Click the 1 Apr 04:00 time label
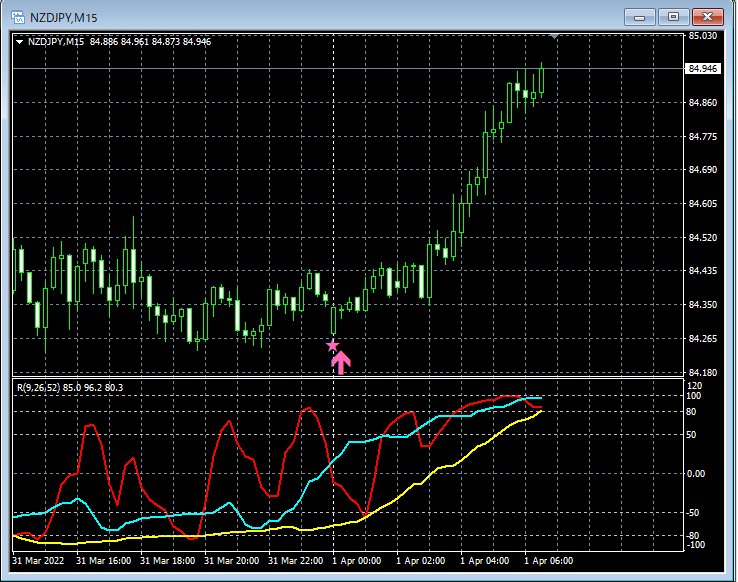Image resolution: width=738 pixels, height=582 pixels. pyautogui.click(x=485, y=561)
